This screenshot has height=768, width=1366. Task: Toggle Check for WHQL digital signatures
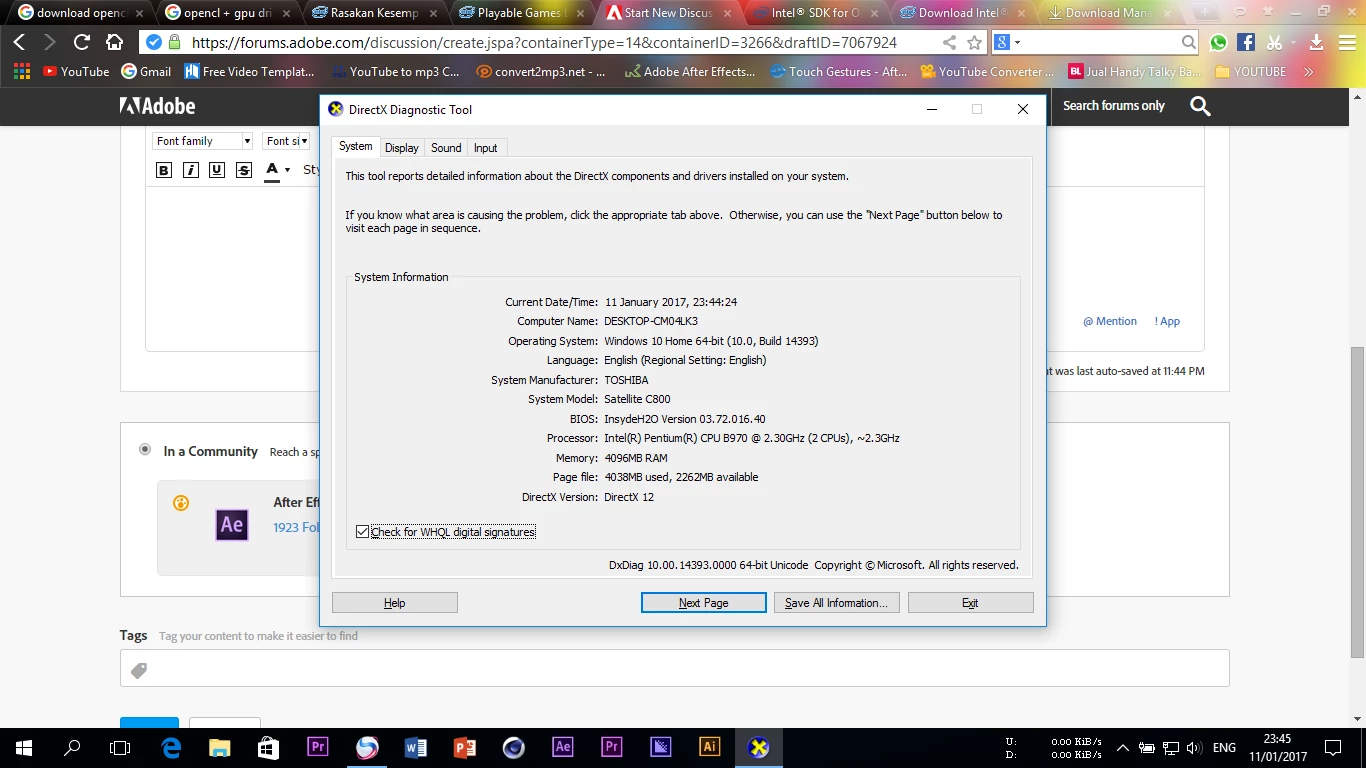(362, 532)
